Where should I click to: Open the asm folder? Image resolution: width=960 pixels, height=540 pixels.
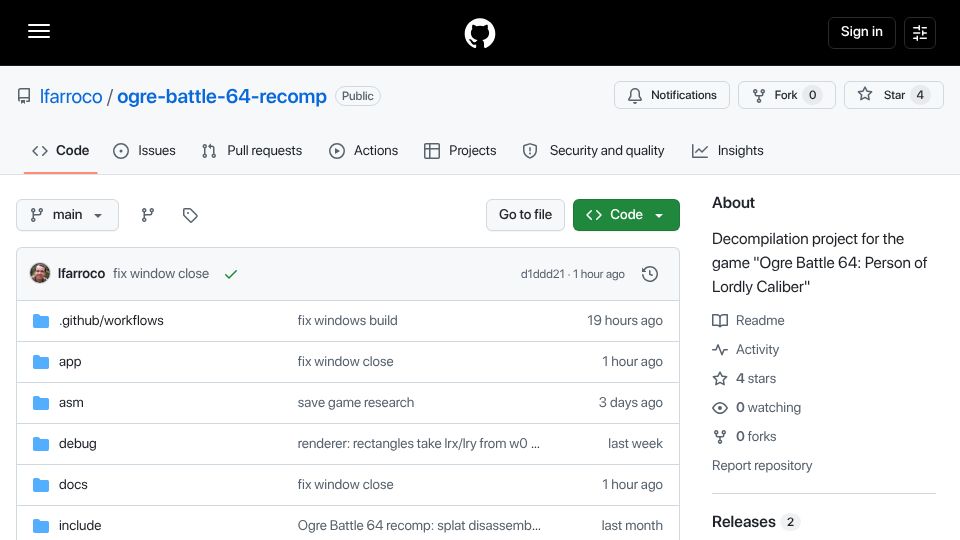tap(71, 403)
